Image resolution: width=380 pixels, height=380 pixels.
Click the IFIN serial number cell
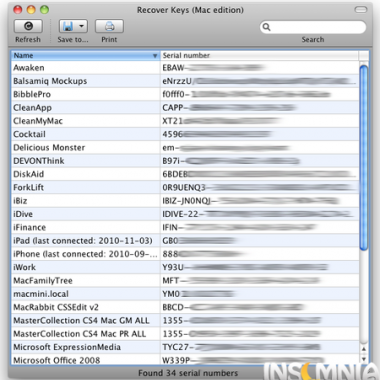coord(259,228)
